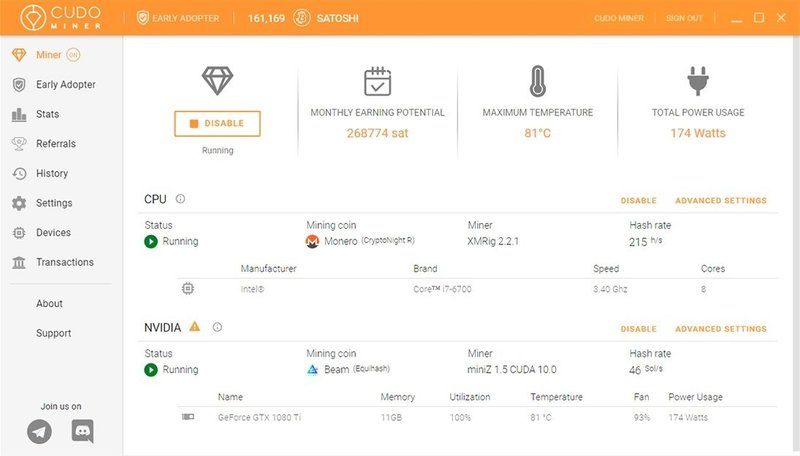Click the main Disable mining button
The width and height of the screenshot is (800, 456).
[217, 123]
